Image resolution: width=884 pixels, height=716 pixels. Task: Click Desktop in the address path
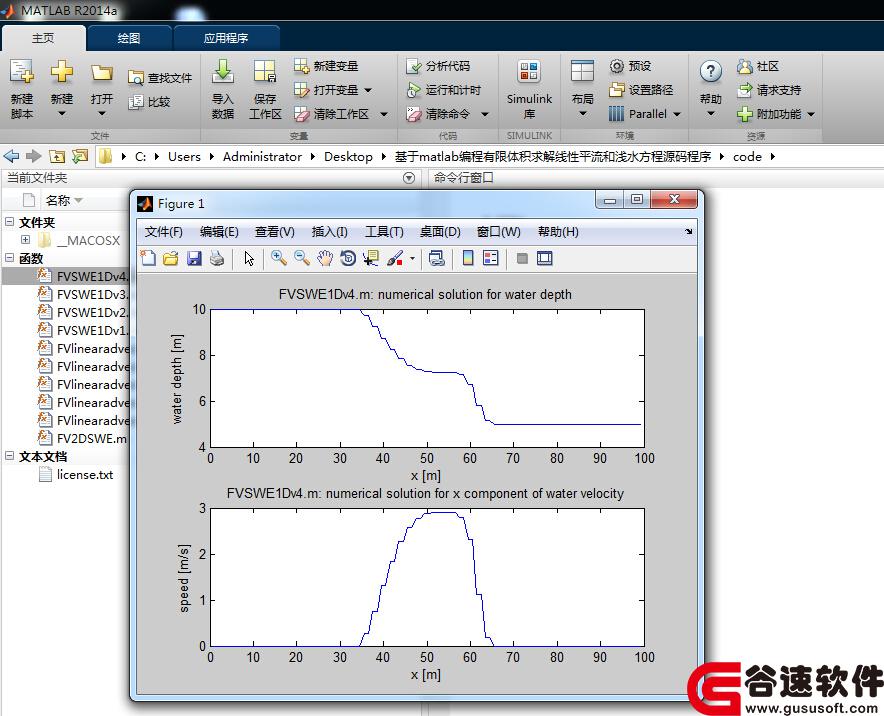[348, 157]
